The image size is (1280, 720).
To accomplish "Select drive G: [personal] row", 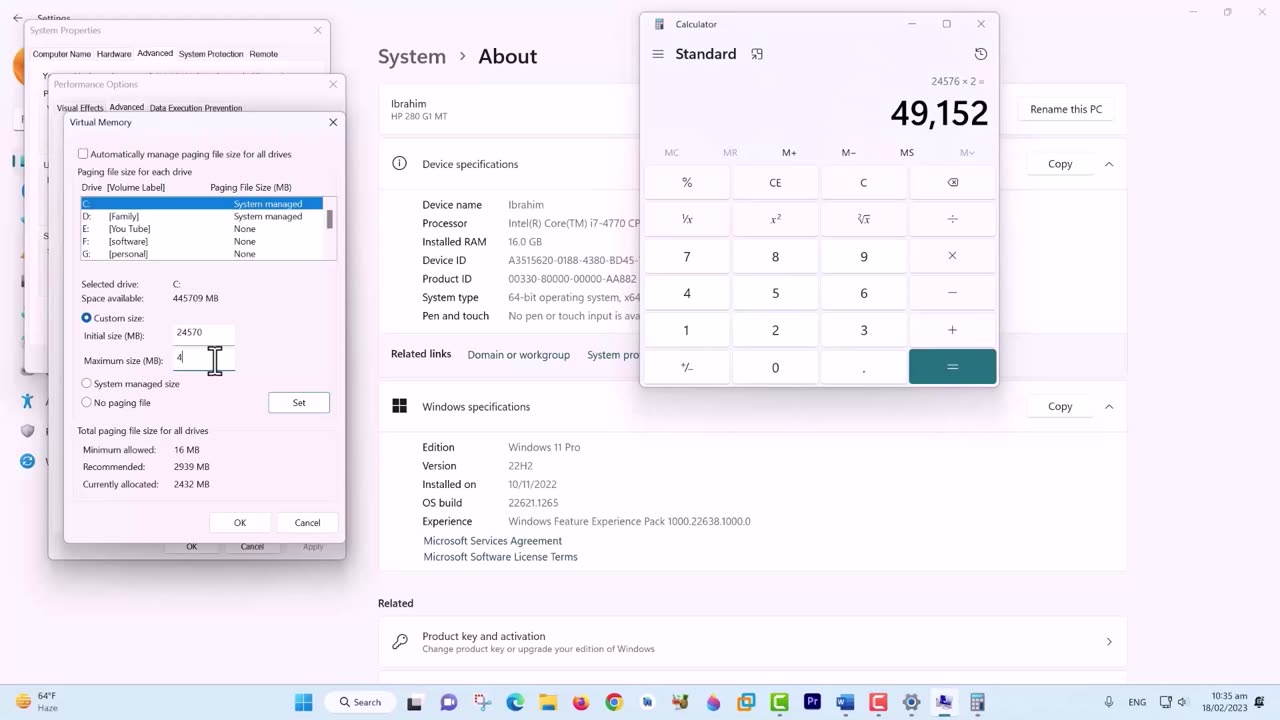I will tap(202, 254).
